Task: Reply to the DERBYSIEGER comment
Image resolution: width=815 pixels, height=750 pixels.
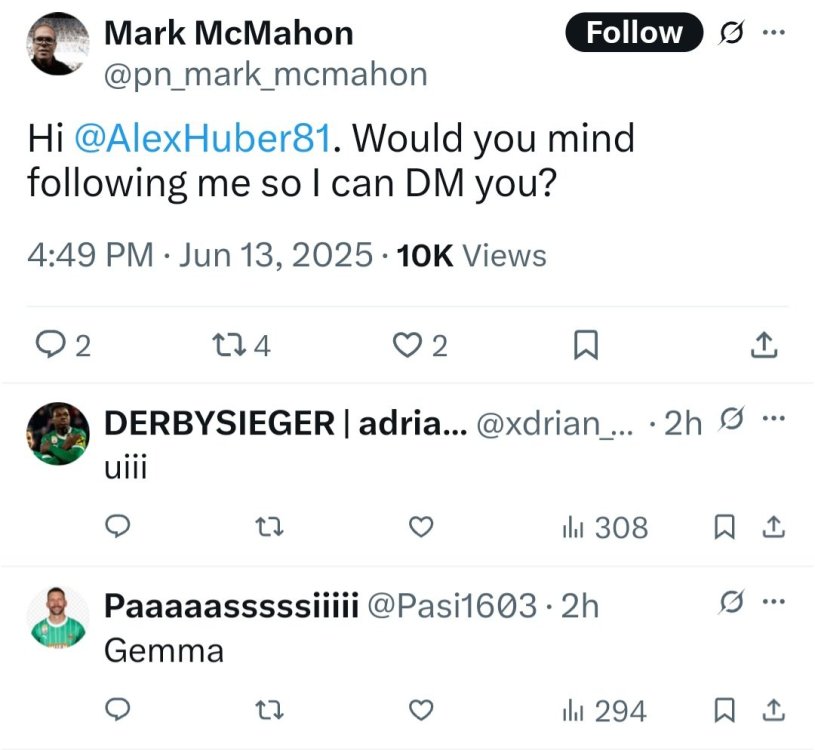Action: tap(118, 527)
